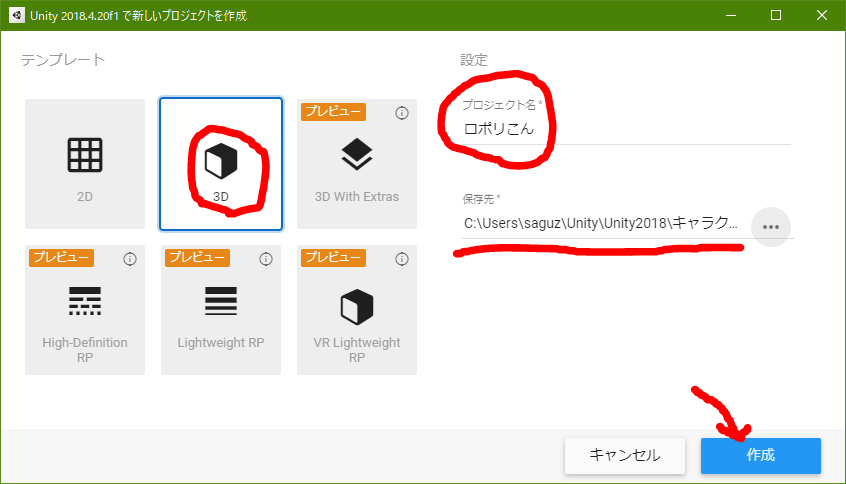The image size is (846, 484).
Task: Click the プレビュー badge on 3D With Extras
Action: click(333, 112)
